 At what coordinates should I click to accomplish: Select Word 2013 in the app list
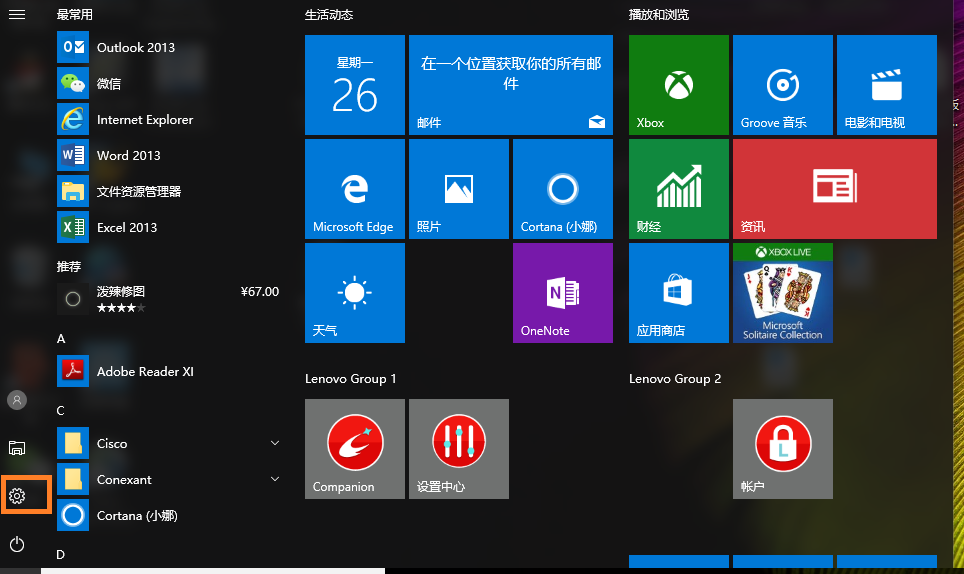tap(128, 155)
